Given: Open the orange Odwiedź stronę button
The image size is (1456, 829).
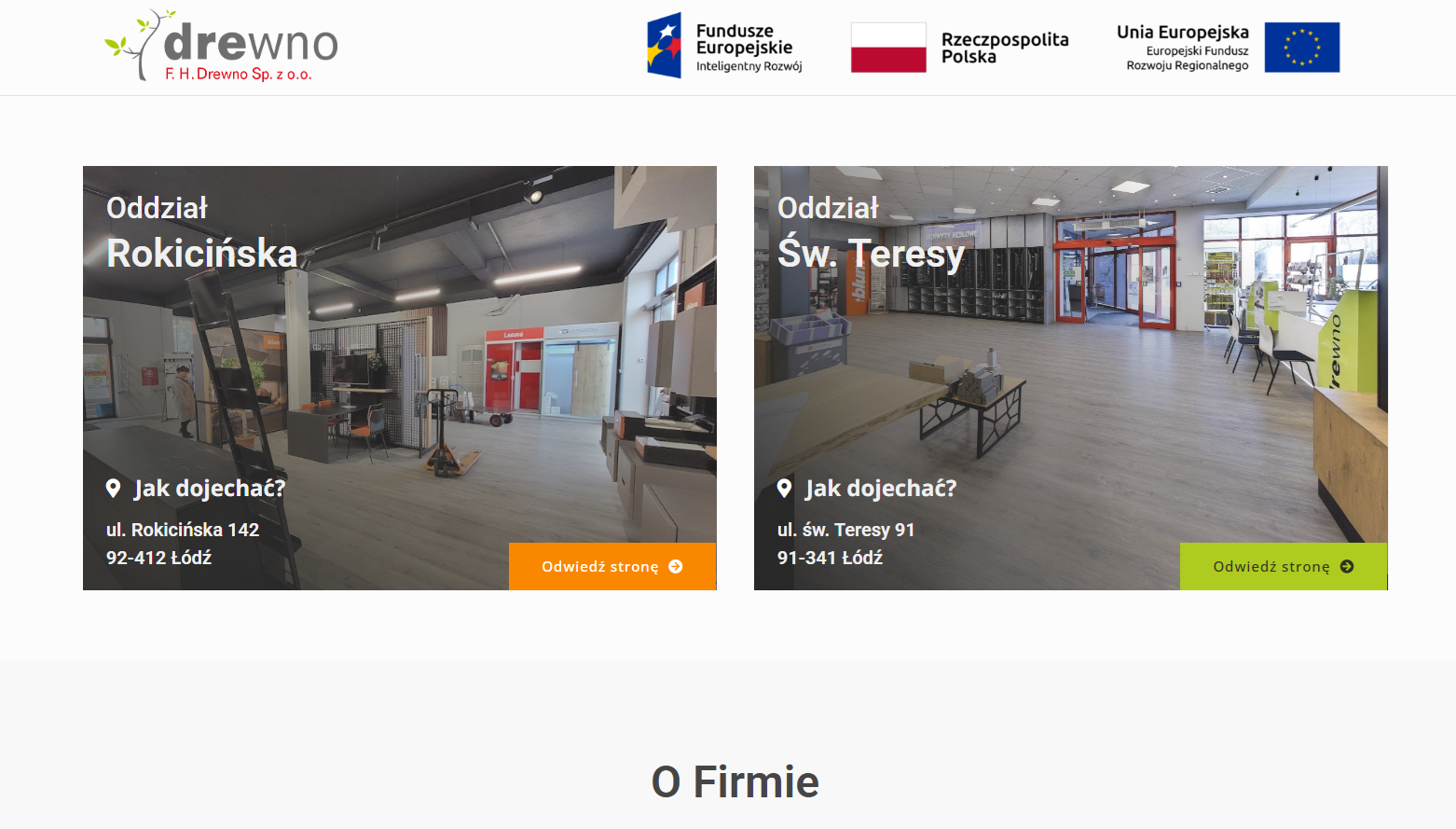Looking at the screenshot, I should pos(612,566).
